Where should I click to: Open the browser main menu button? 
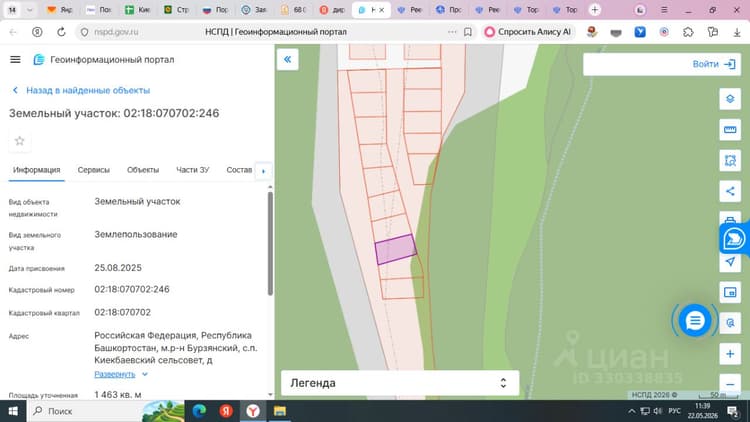(x=664, y=10)
